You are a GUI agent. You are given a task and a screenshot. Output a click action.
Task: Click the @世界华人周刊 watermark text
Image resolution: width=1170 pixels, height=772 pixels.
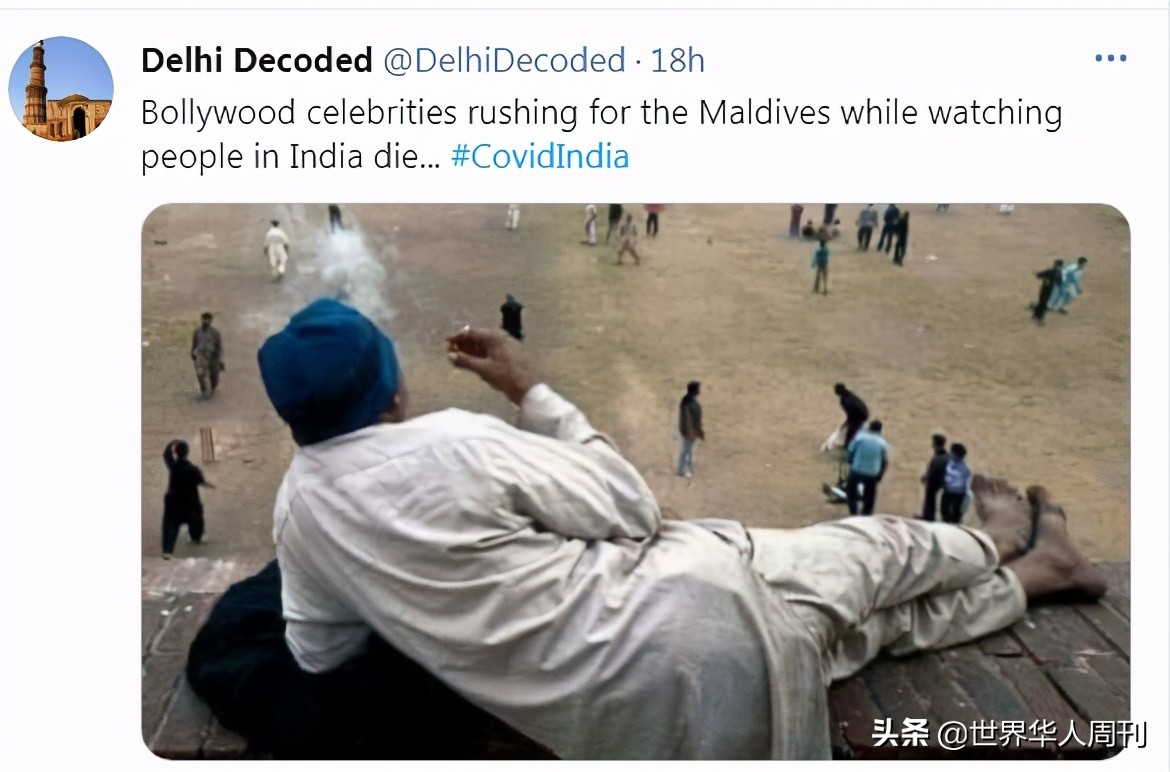click(x=1042, y=733)
